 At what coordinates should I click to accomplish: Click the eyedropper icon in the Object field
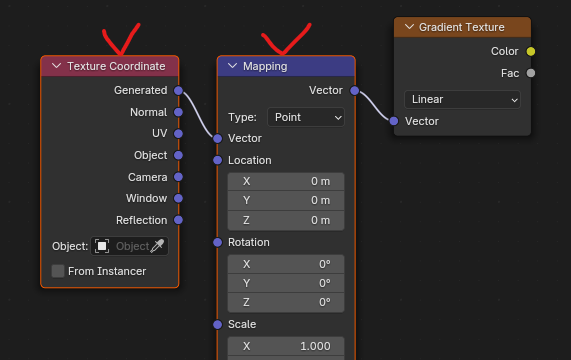coord(157,246)
